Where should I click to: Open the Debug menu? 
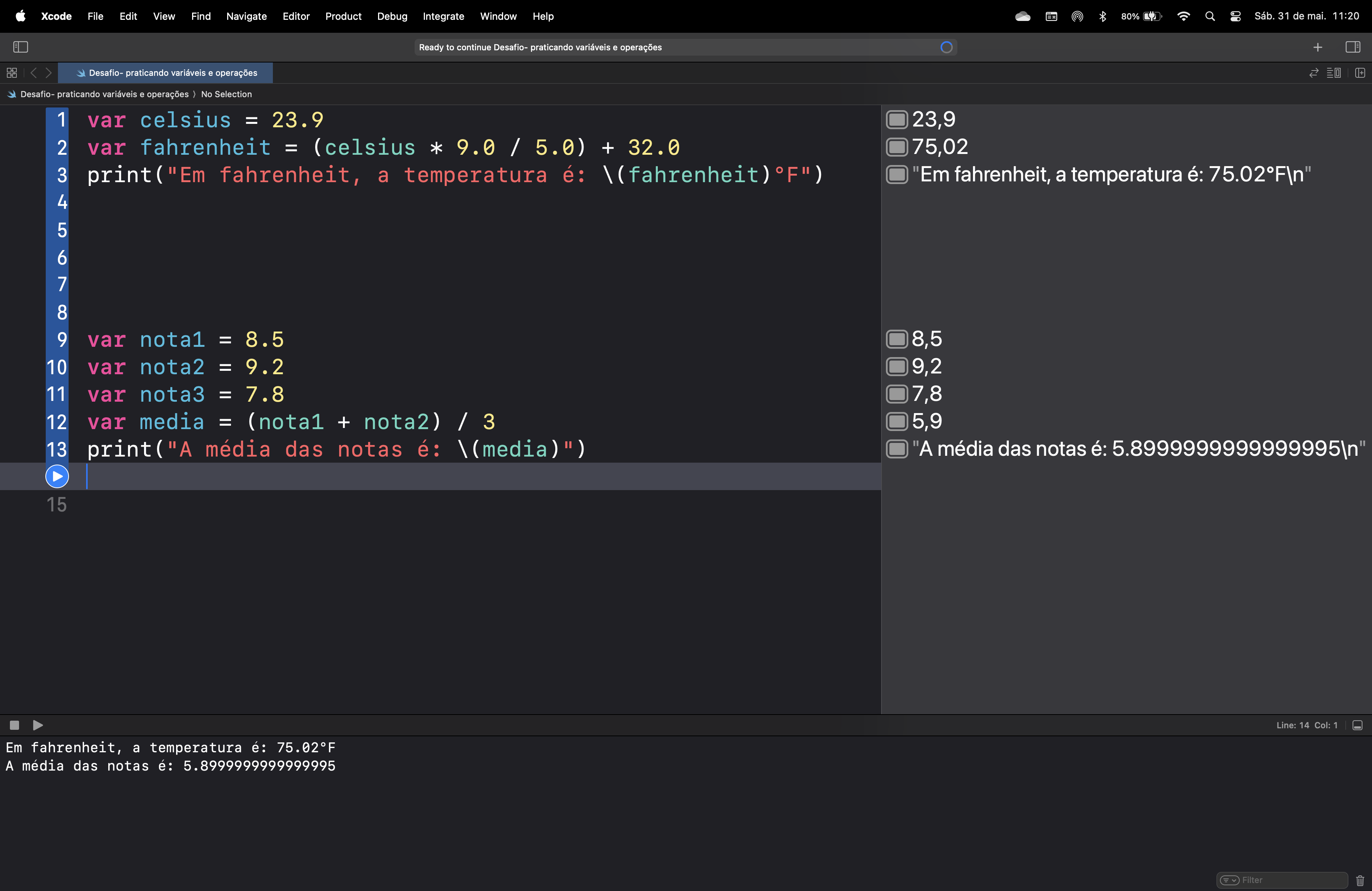pos(392,16)
